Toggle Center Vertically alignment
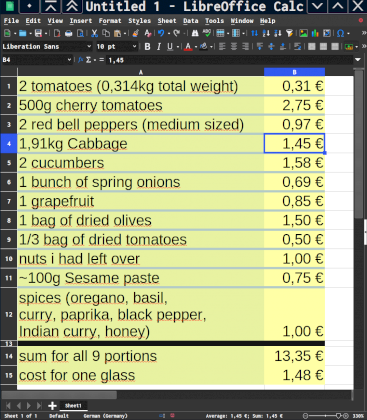Viewport: 367px width, 420px height. (271, 47)
